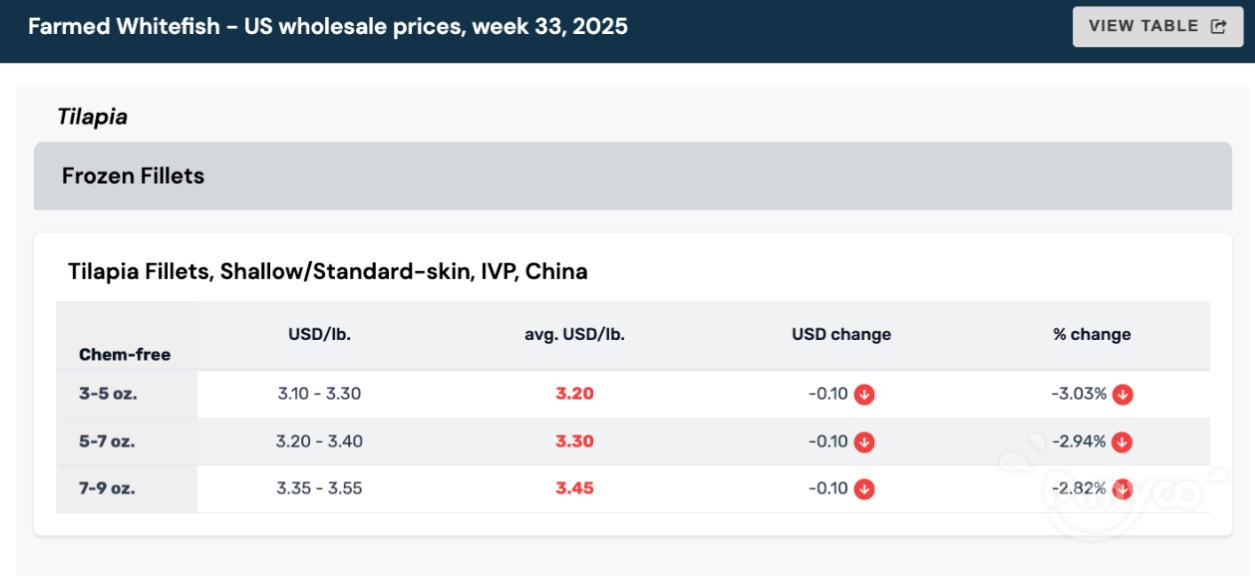
Task: Select the 3-5 oz. row label
Action: click(108, 394)
